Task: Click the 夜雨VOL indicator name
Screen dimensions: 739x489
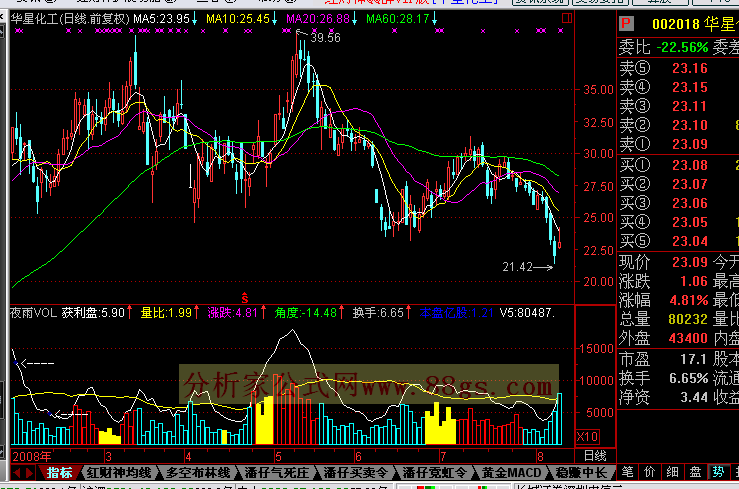Action: pyautogui.click(x=33, y=313)
